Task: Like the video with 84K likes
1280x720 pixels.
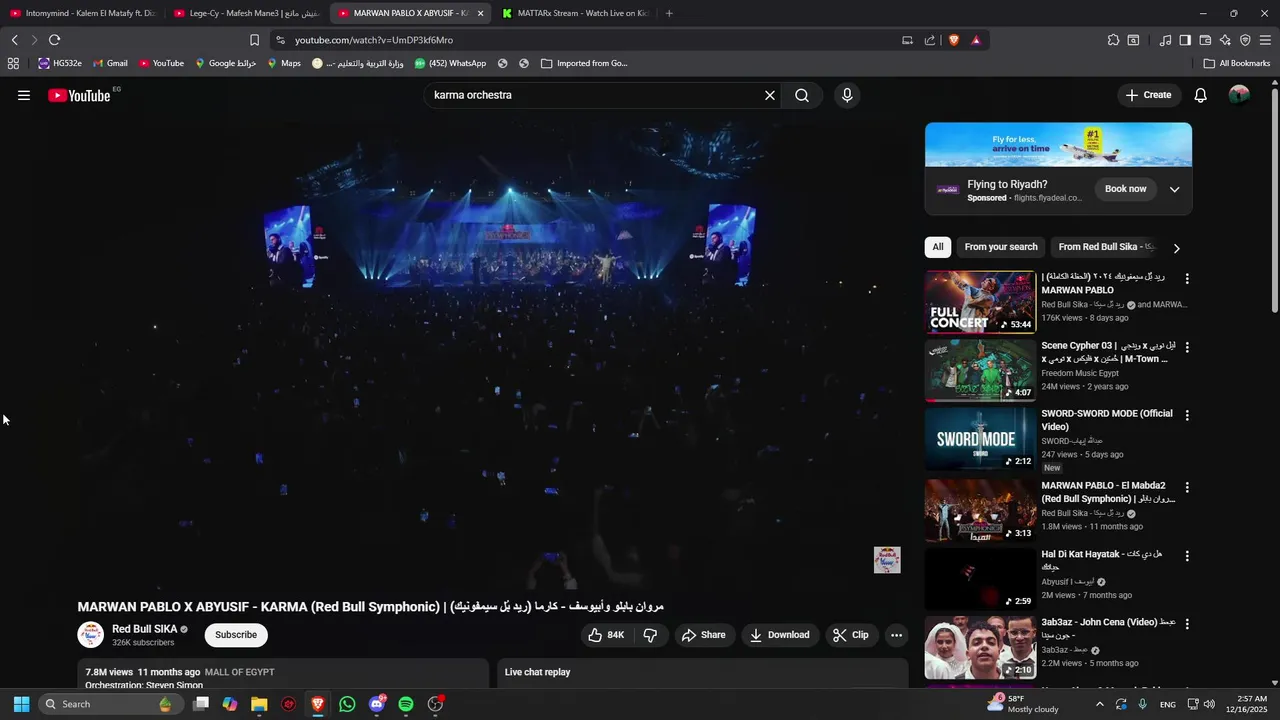Action: pos(606,635)
